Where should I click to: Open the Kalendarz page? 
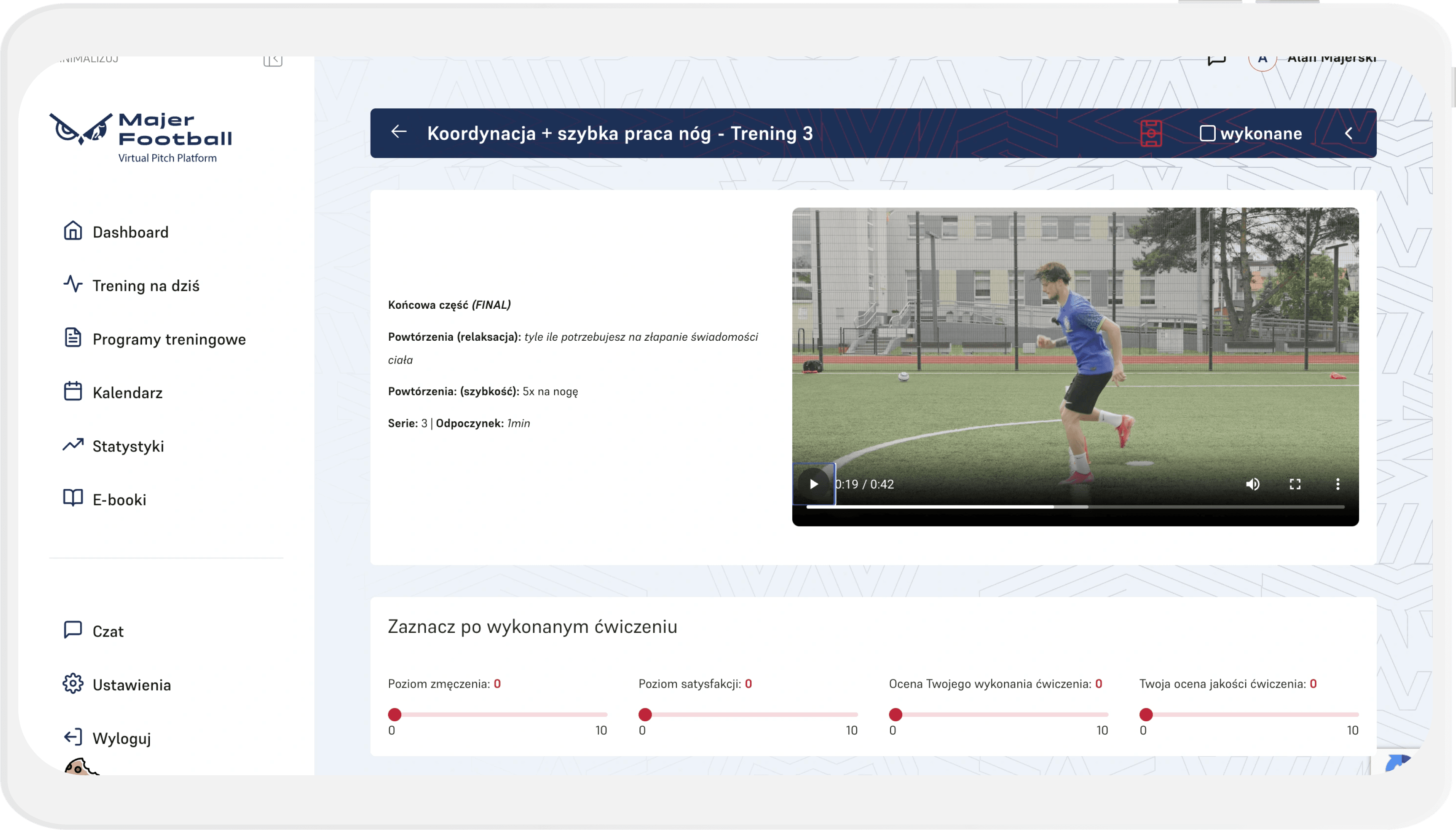127,393
